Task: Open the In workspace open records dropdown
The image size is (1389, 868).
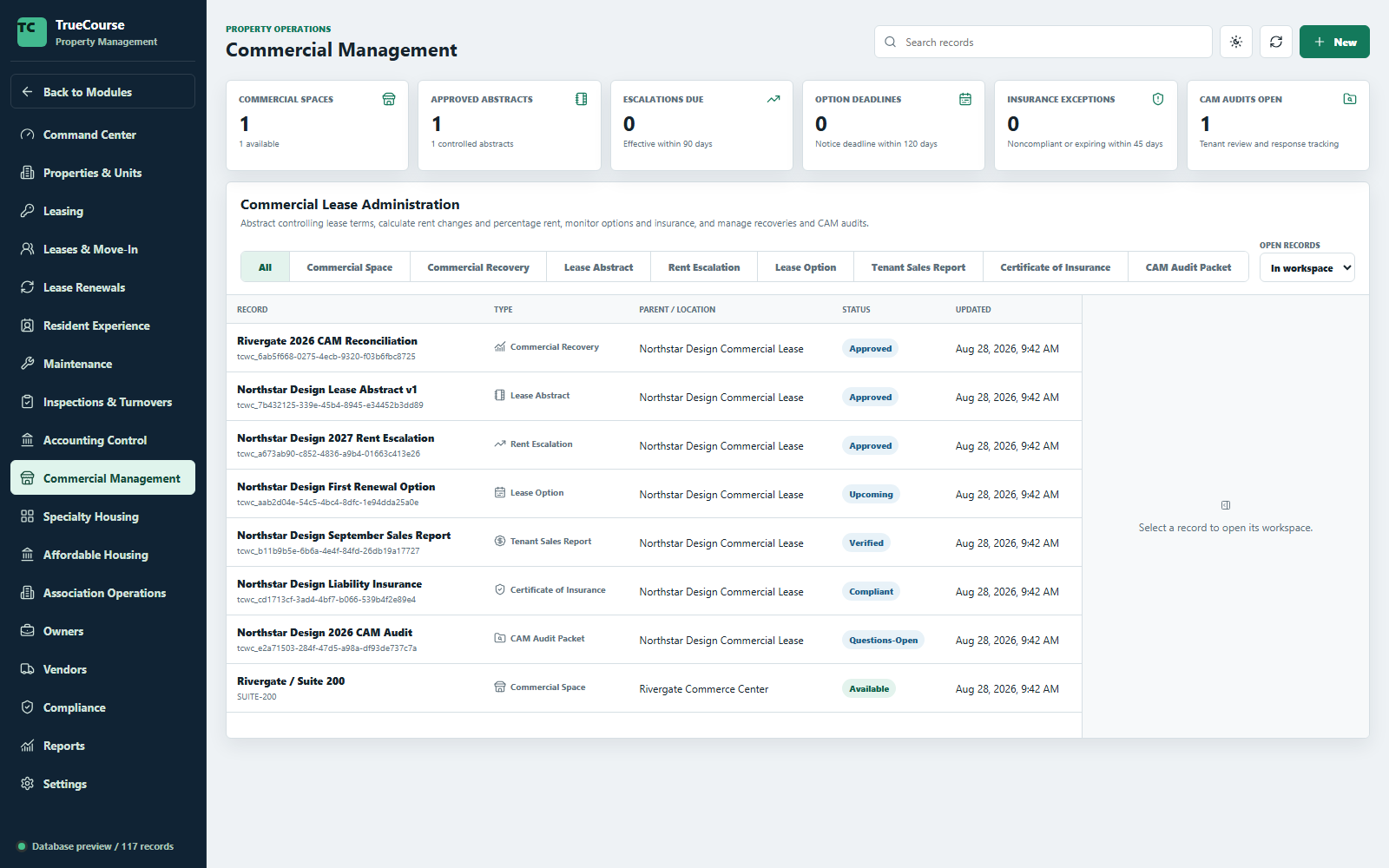Action: pyautogui.click(x=1307, y=268)
